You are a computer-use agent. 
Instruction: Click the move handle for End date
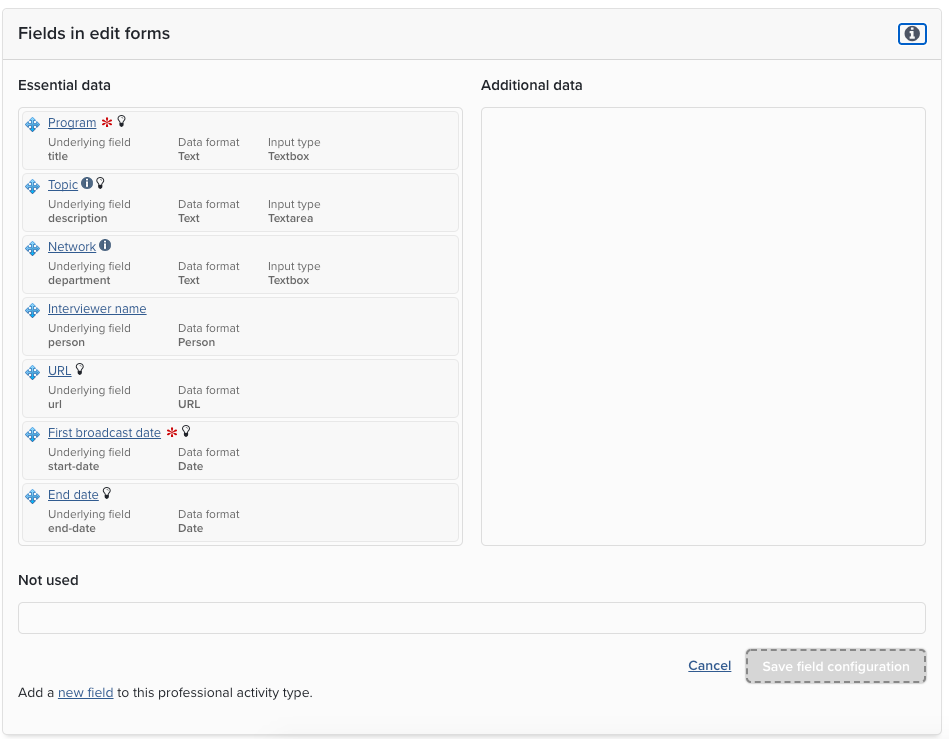[x=32, y=497]
